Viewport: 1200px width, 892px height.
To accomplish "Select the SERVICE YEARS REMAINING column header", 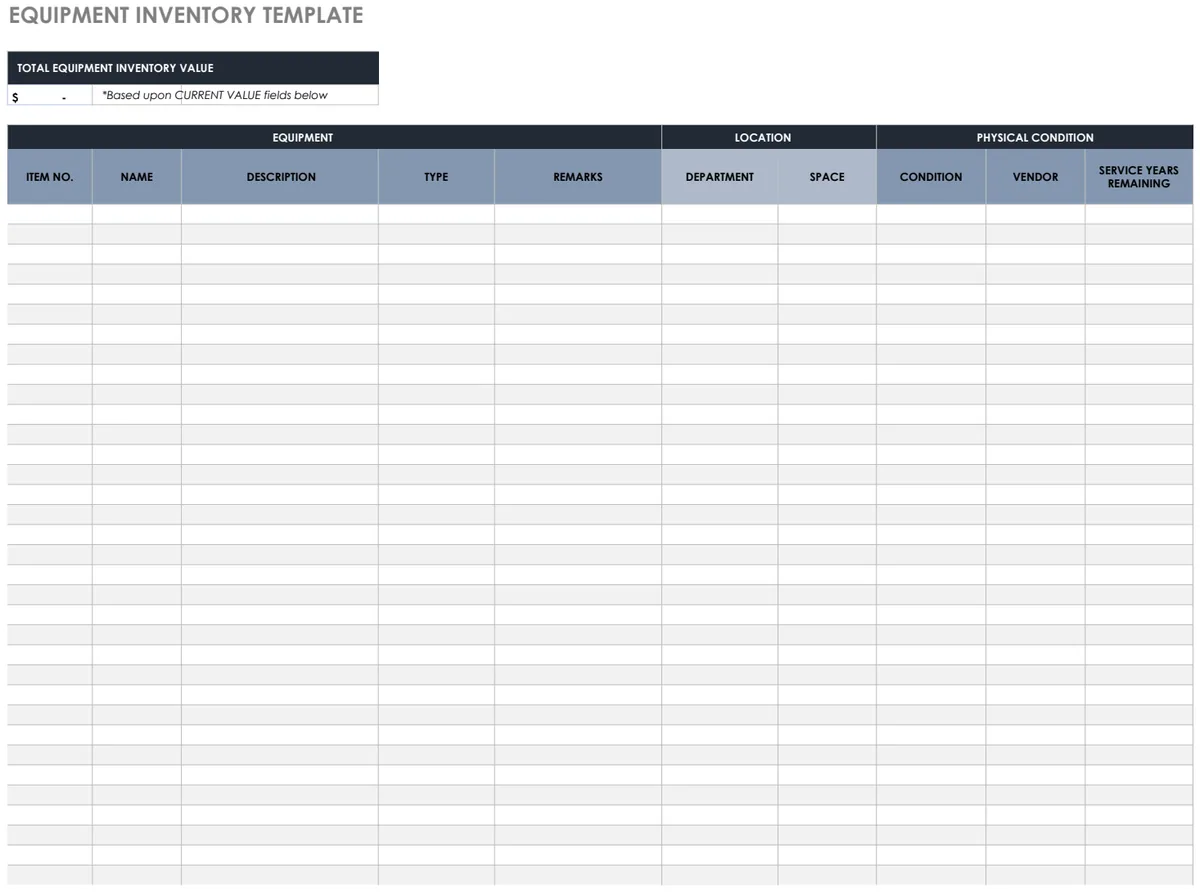I will coord(1139,177).
